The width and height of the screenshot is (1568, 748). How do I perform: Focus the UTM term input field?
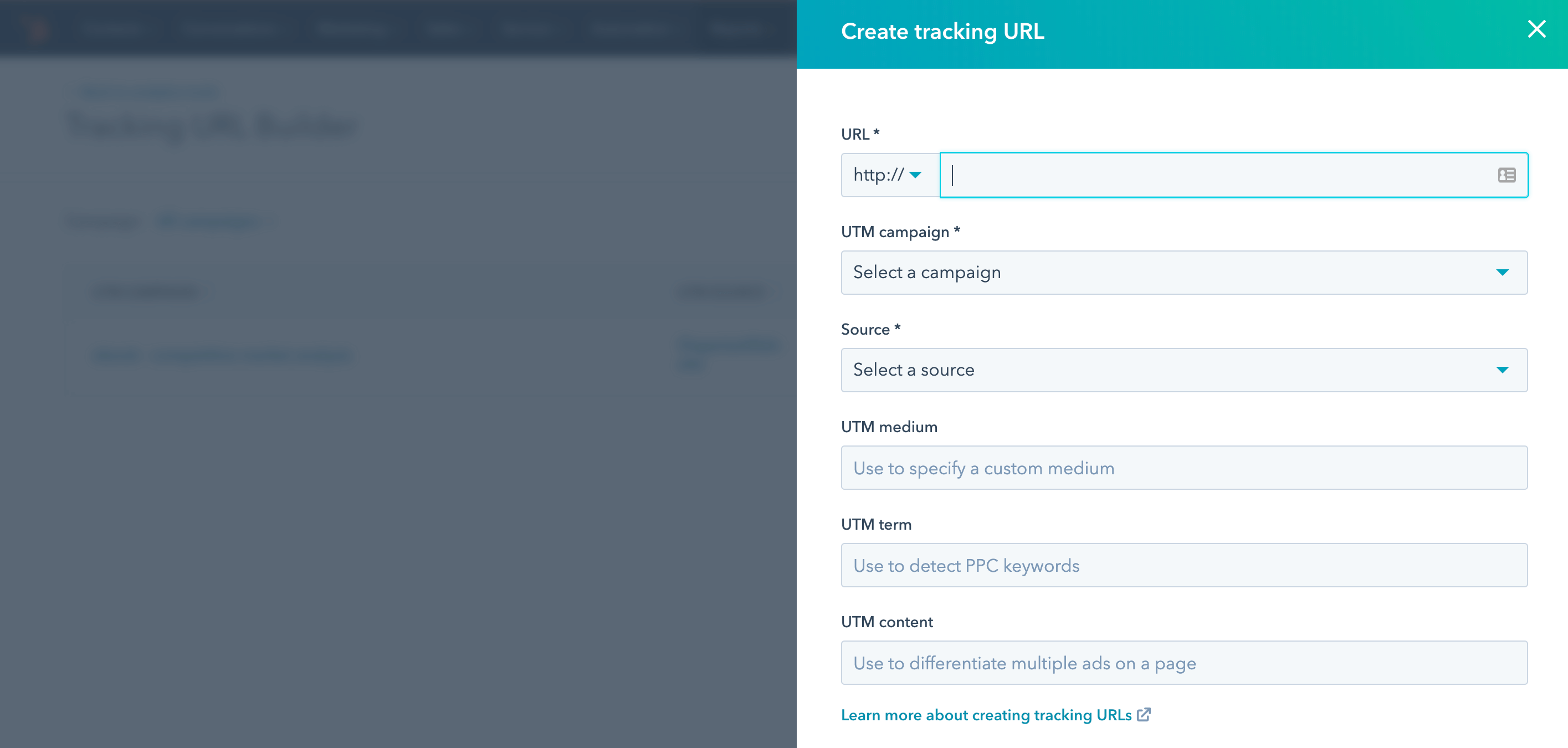pyautogui.click(x=1184, y=565)
